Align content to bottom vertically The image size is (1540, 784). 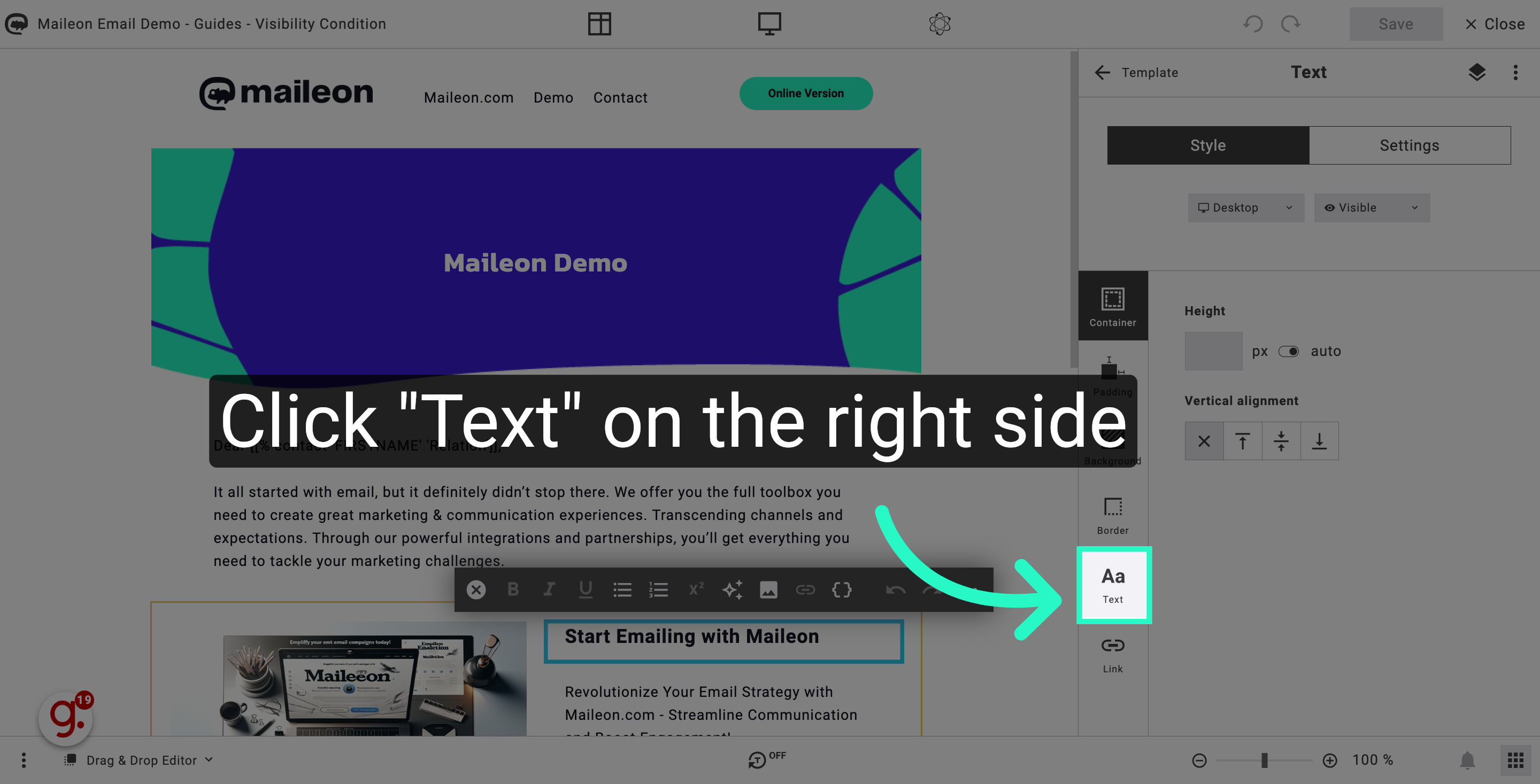[1319, 441]
